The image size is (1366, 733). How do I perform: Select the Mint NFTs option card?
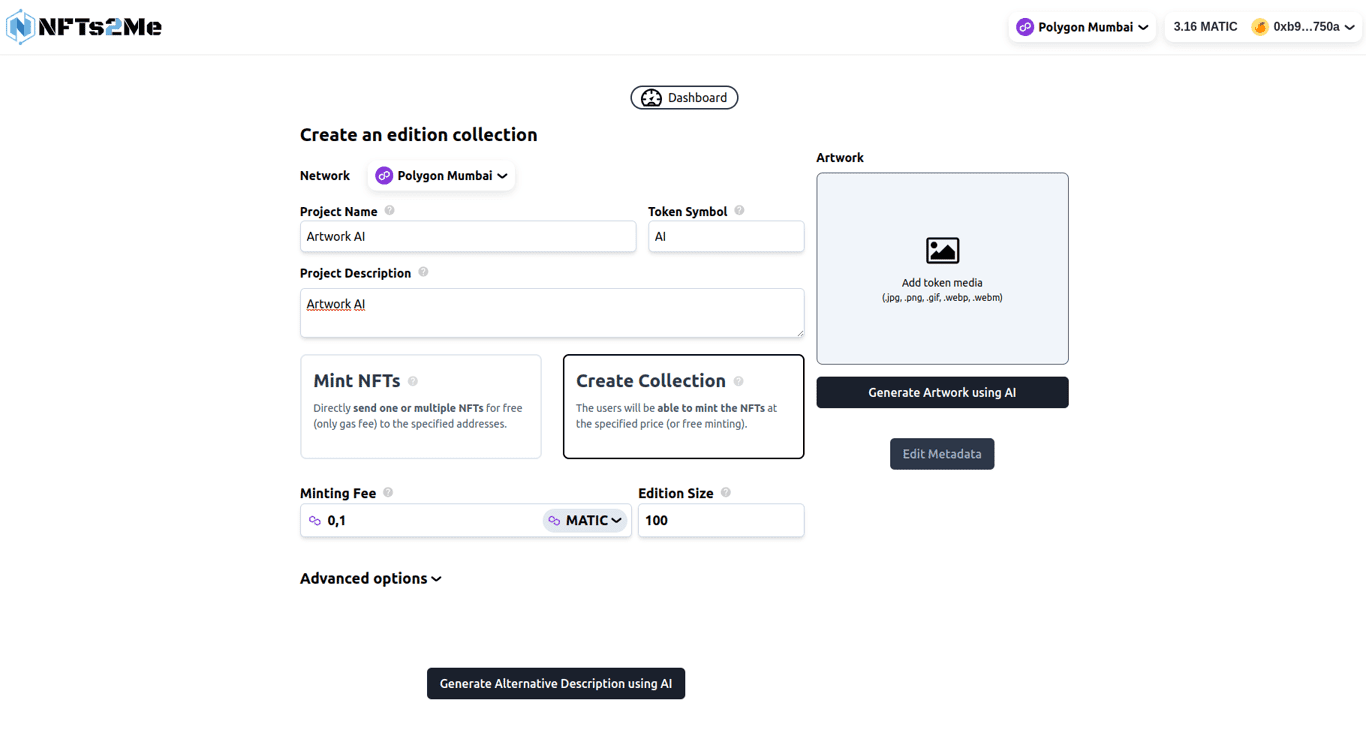tap(420, 407)
